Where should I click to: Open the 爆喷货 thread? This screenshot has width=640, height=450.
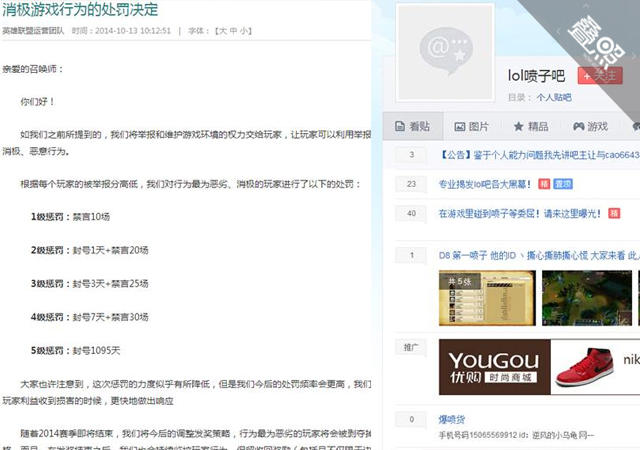452,419
